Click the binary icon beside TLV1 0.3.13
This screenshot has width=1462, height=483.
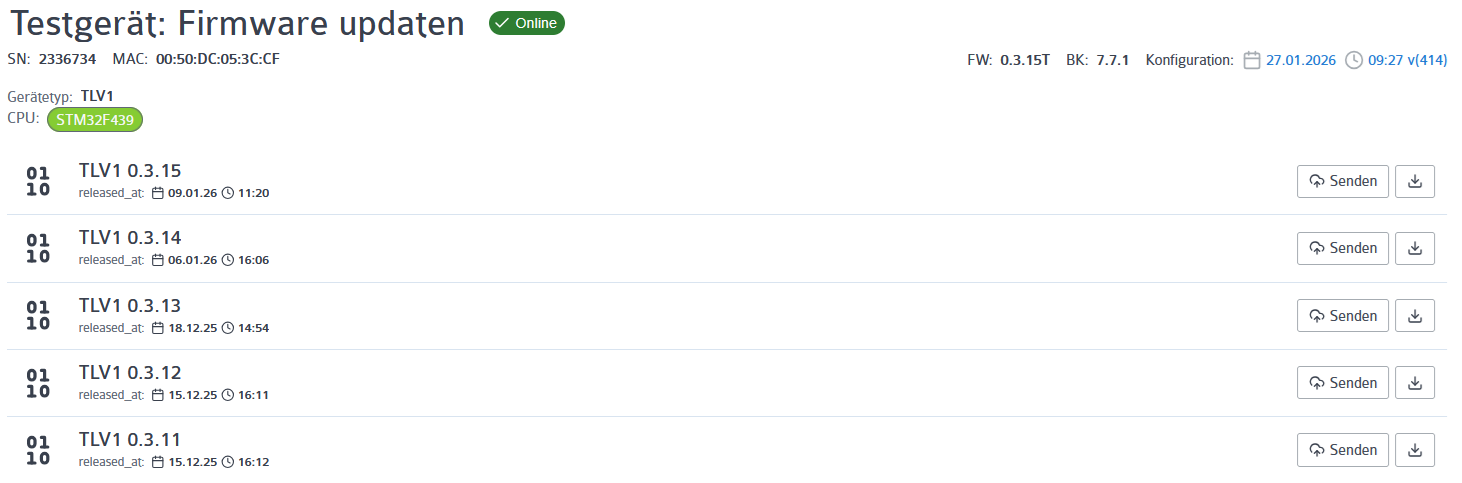(x=38, y=316)
